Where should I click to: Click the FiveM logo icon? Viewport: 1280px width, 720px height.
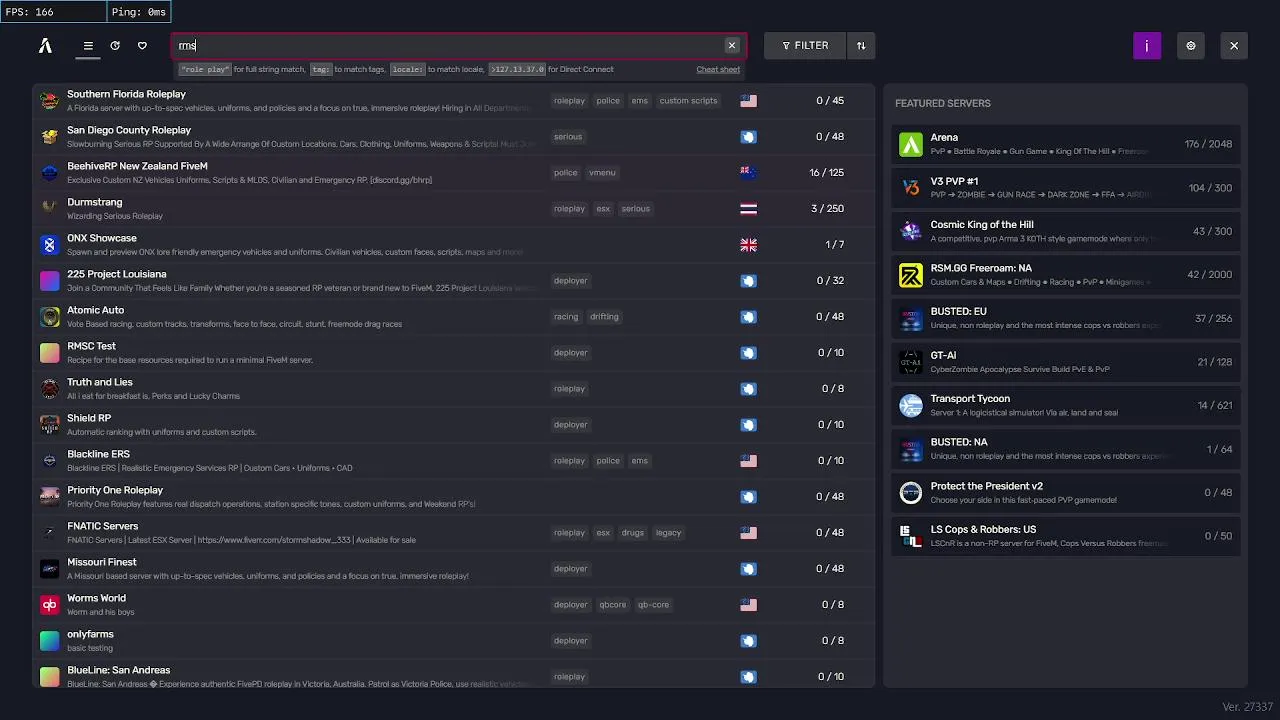(x=45, y=46)
